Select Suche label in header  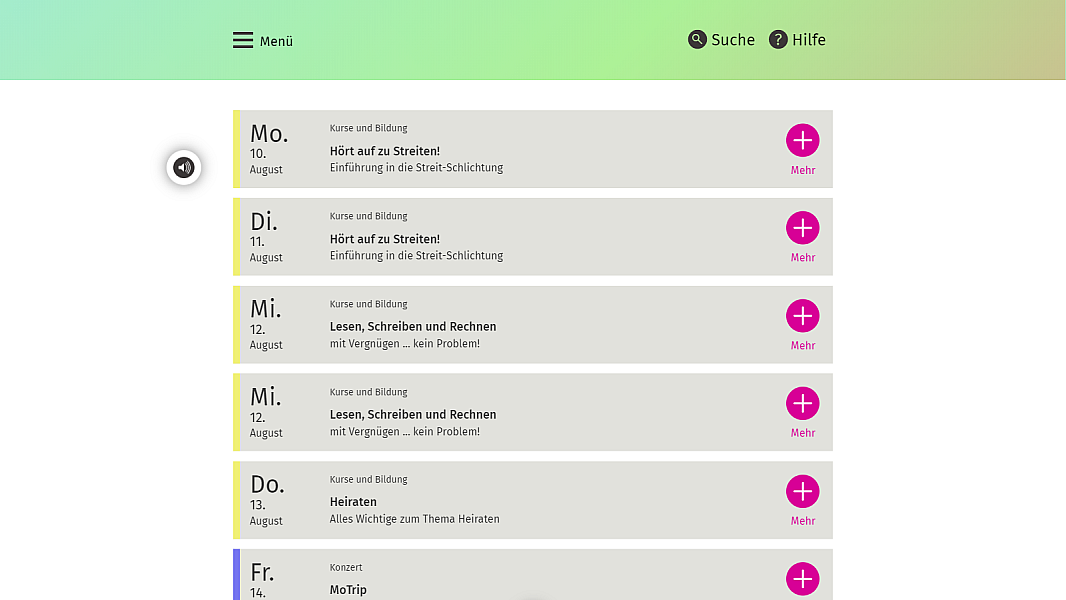pyautogui.click(x=733, y=40)
